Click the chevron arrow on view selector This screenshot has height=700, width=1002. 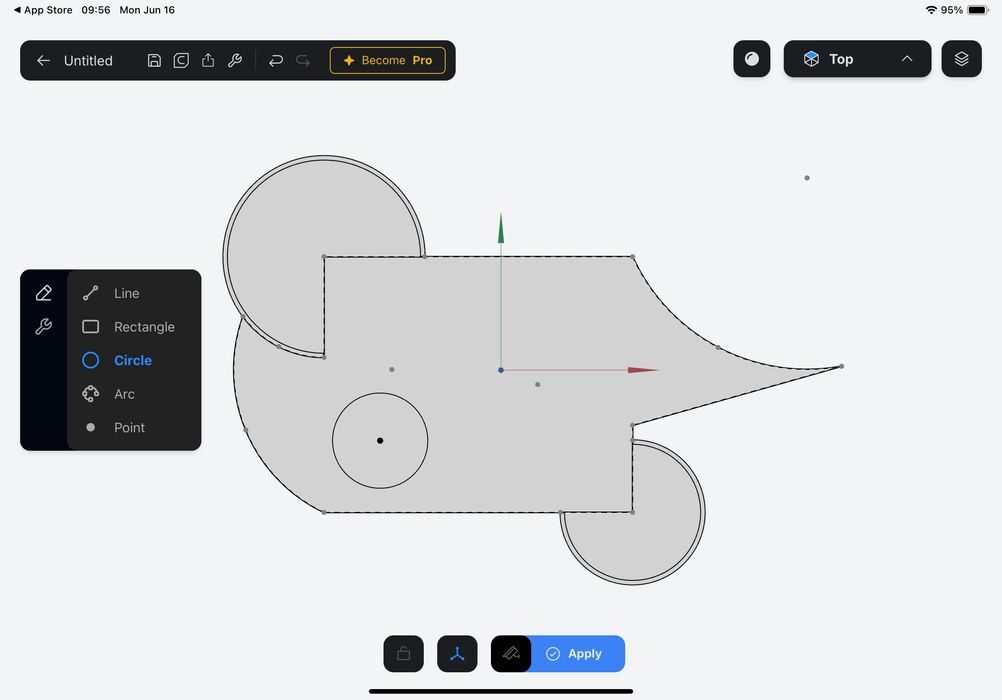(x=907, y=59)
